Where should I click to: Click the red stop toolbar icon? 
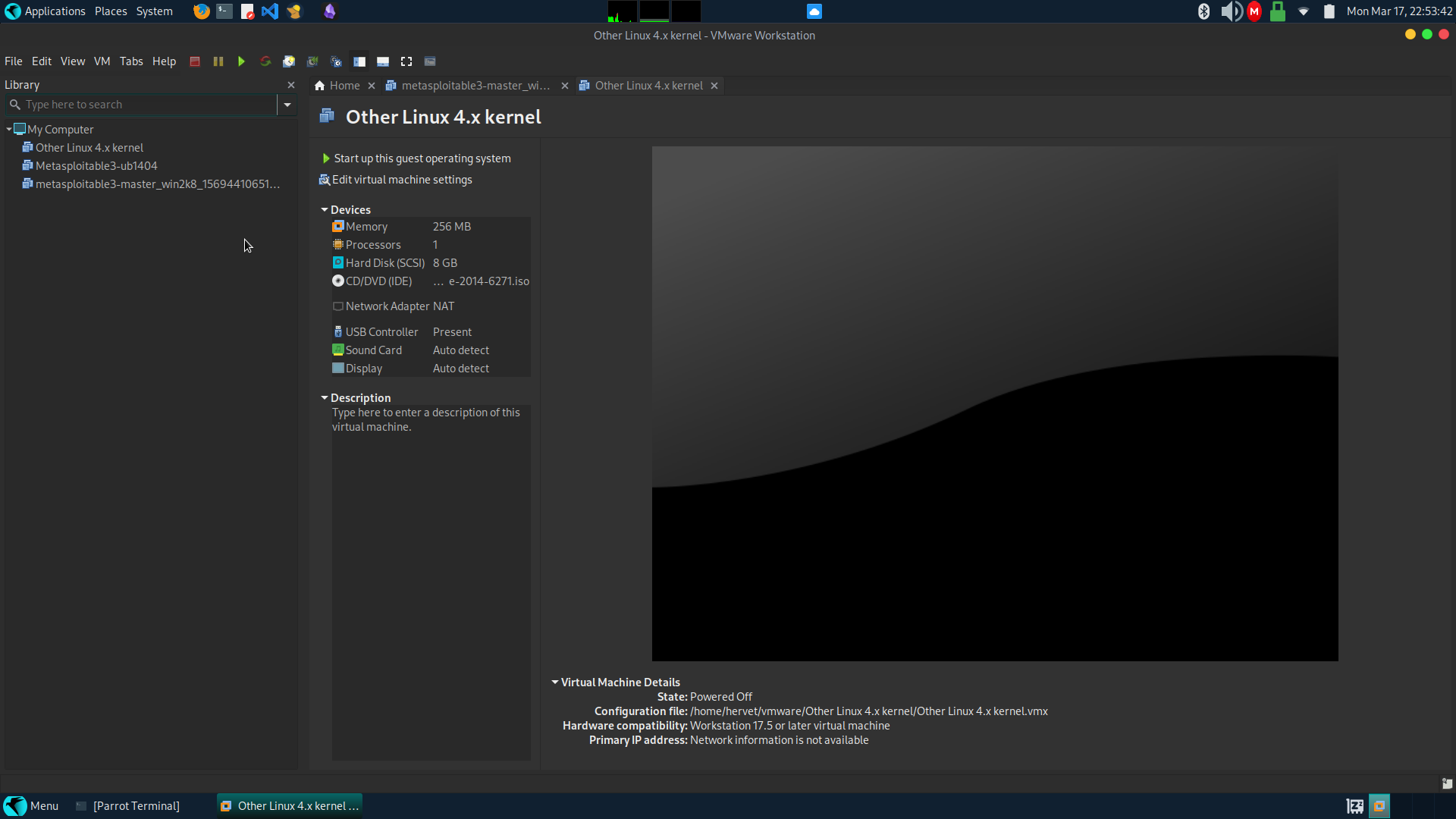(194, 61)
